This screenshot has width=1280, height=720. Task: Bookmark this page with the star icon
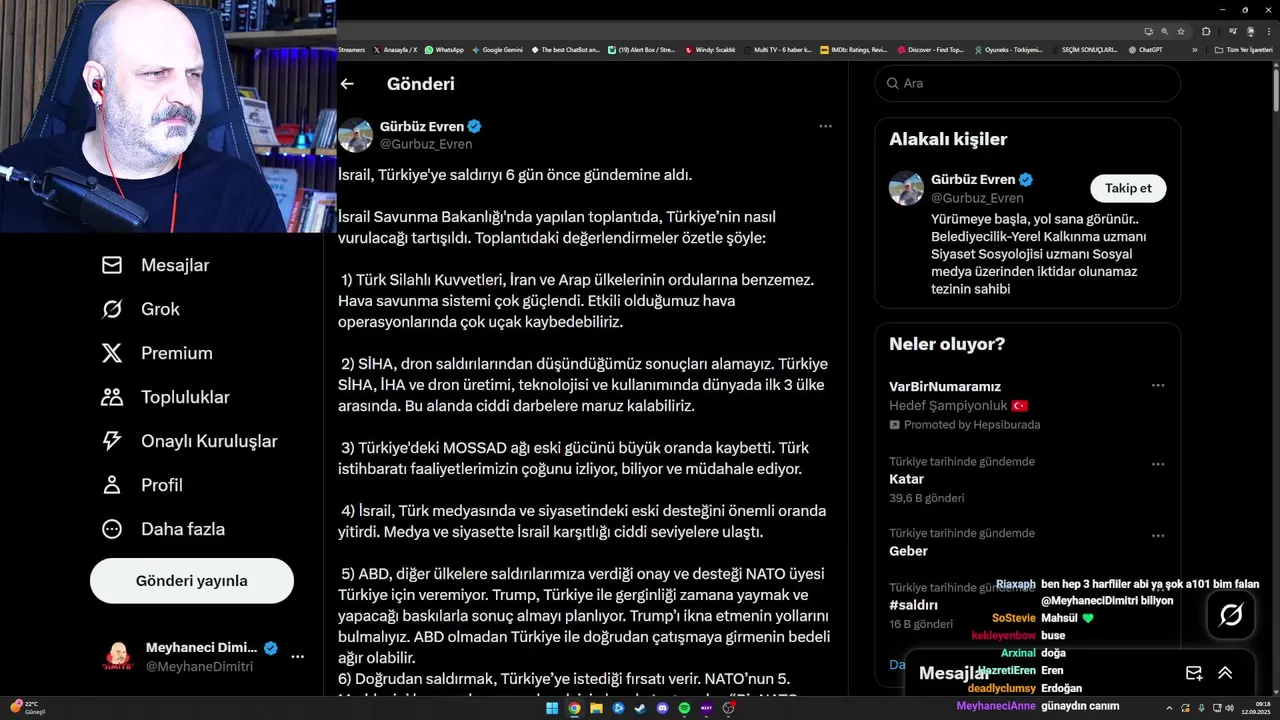1181,31
